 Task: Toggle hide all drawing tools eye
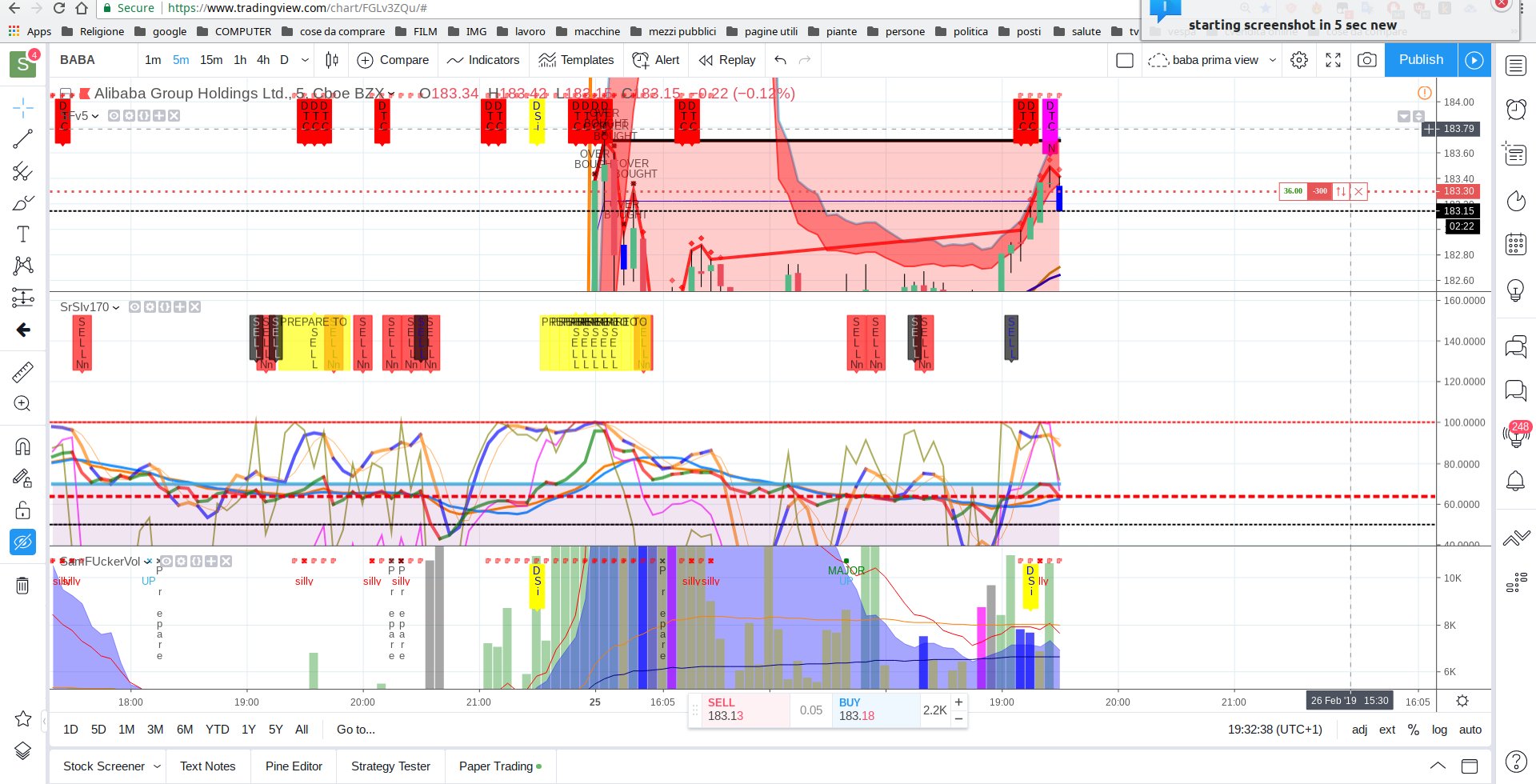tap(23, 542)
